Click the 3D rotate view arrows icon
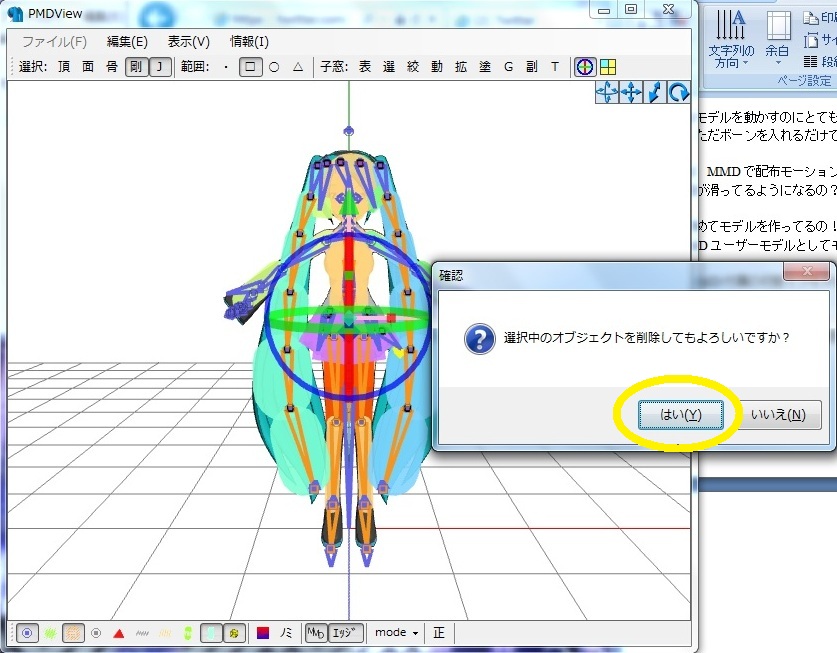 click(607, 93)
